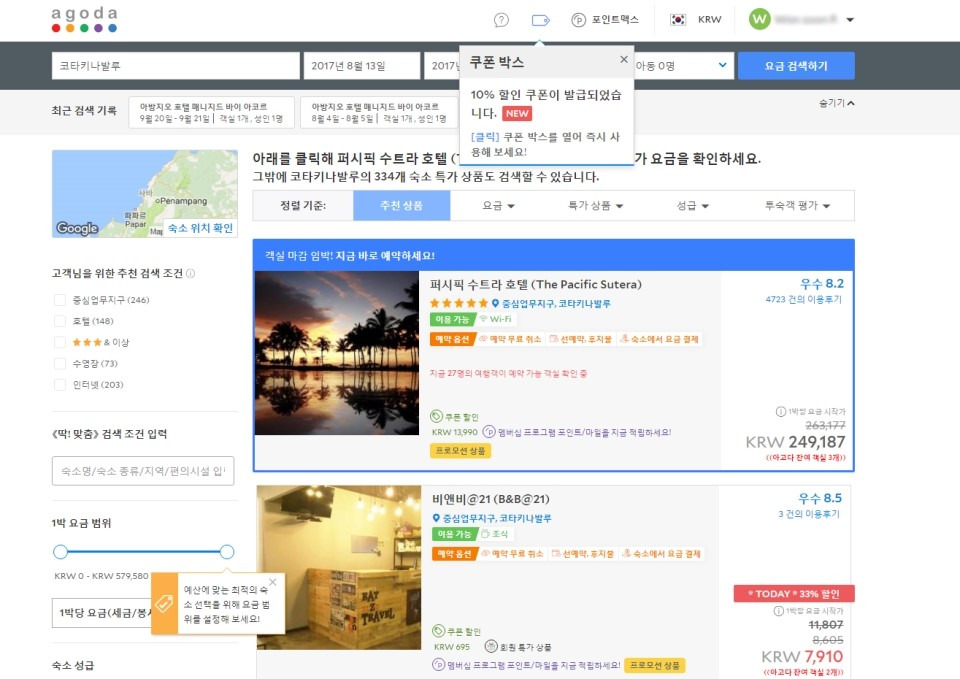Click info icon beside recommended search conditions
The width and height of the screenshot is (960, 679).
[x=190, y=274]
